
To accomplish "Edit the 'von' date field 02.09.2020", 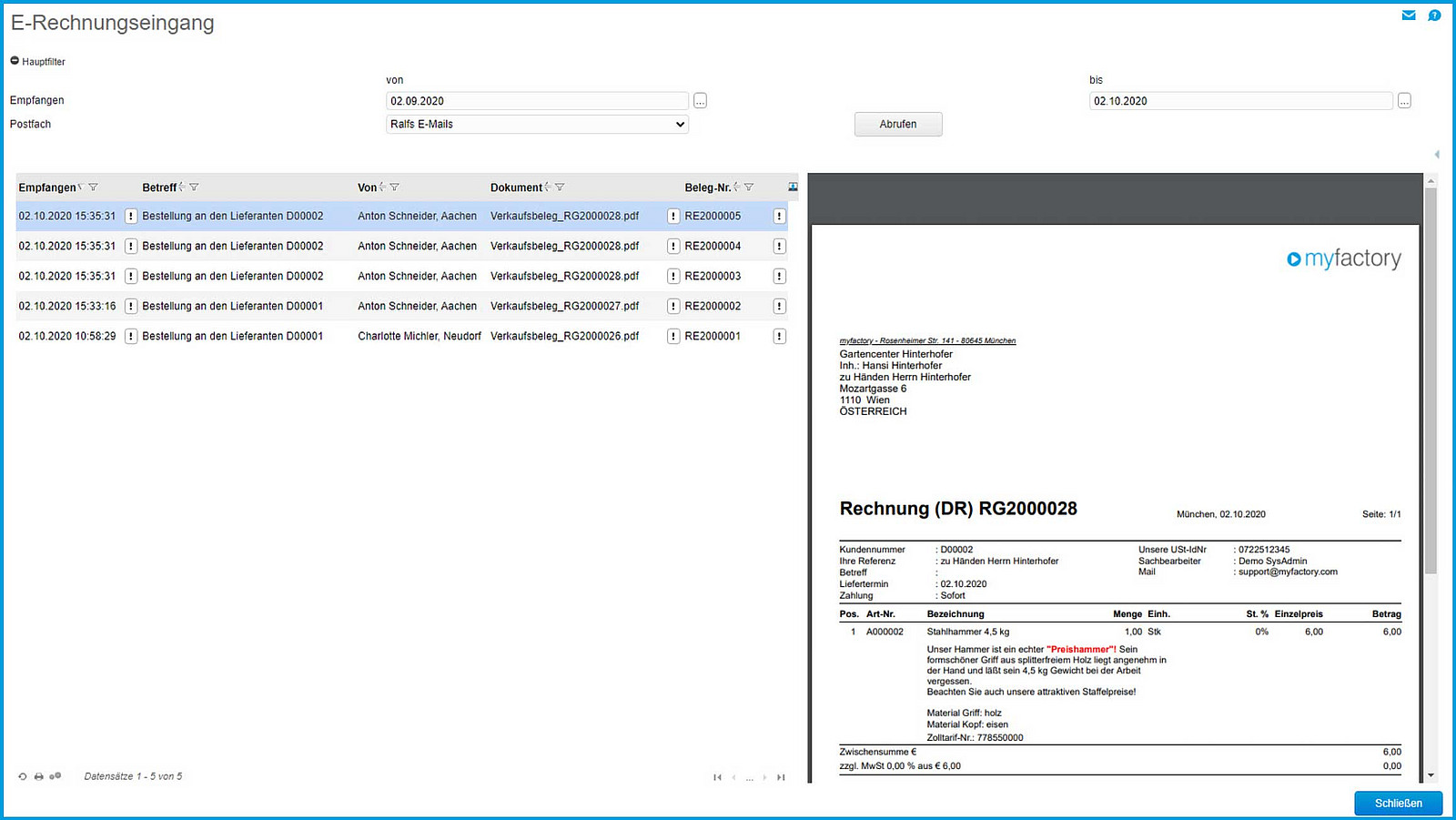I will pyautogui.click(x=537, y=101).
